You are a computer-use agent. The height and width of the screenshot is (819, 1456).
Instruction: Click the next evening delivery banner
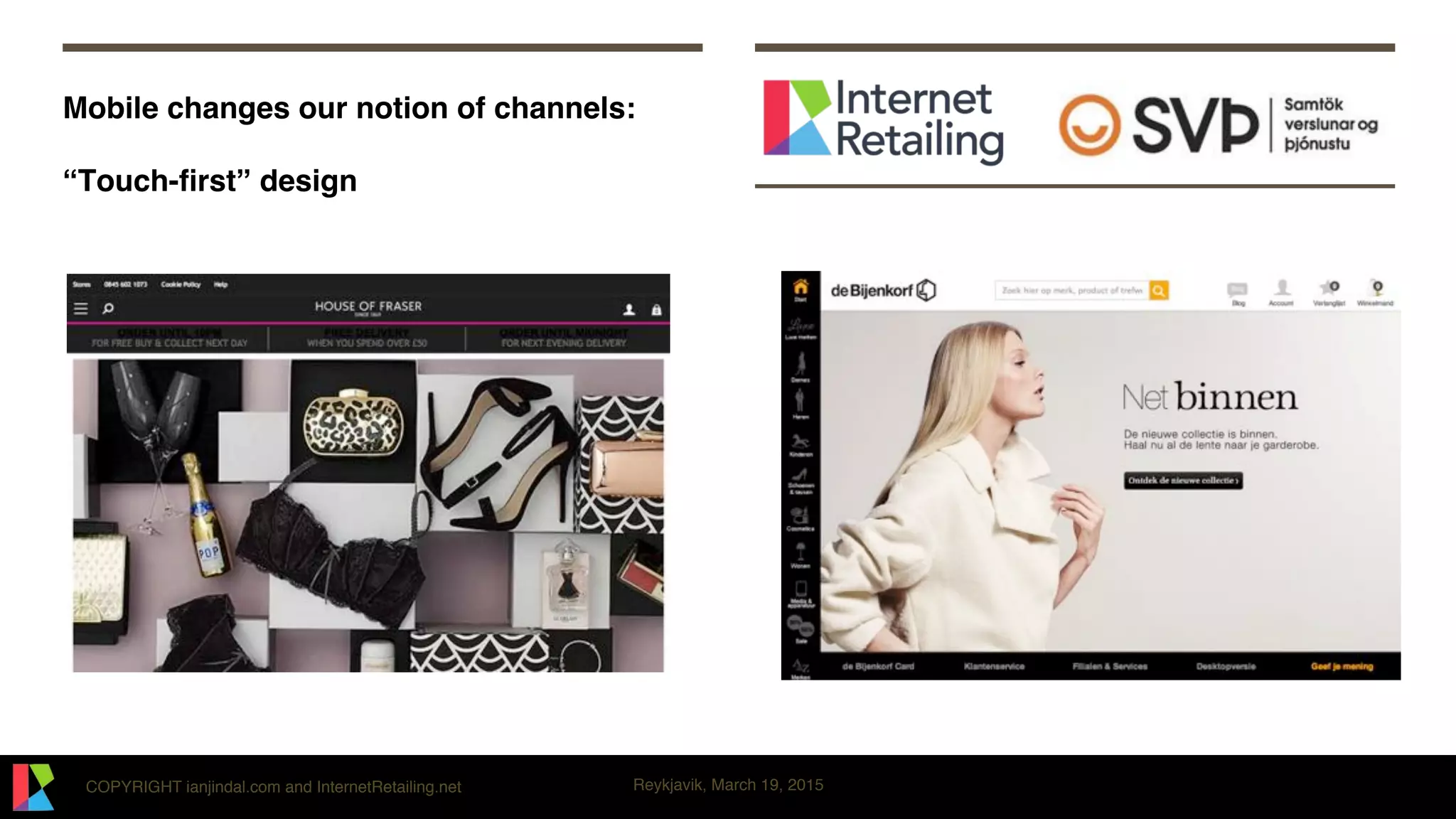click(564, 338)
